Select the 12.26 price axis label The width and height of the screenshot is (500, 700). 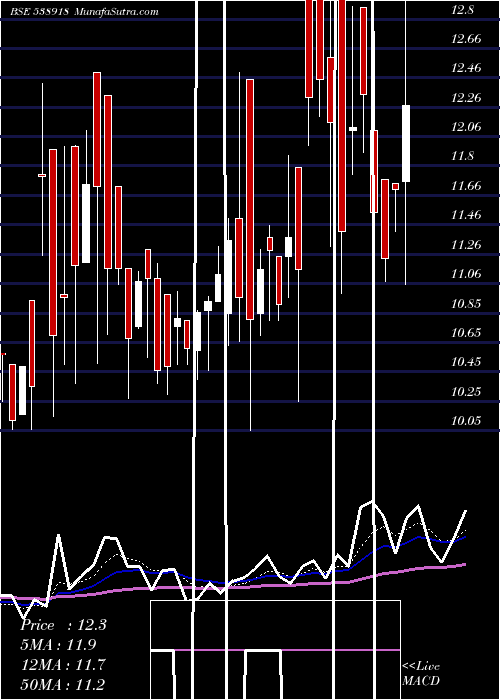(466, 98)
